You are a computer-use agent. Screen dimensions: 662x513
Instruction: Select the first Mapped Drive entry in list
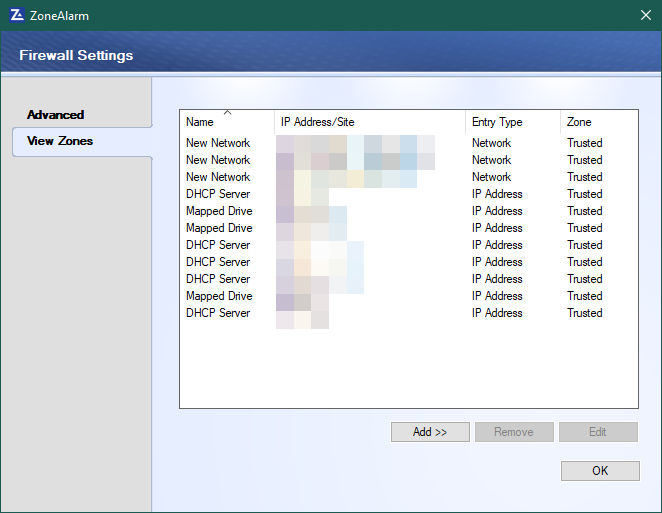click(x=409, y=211)
